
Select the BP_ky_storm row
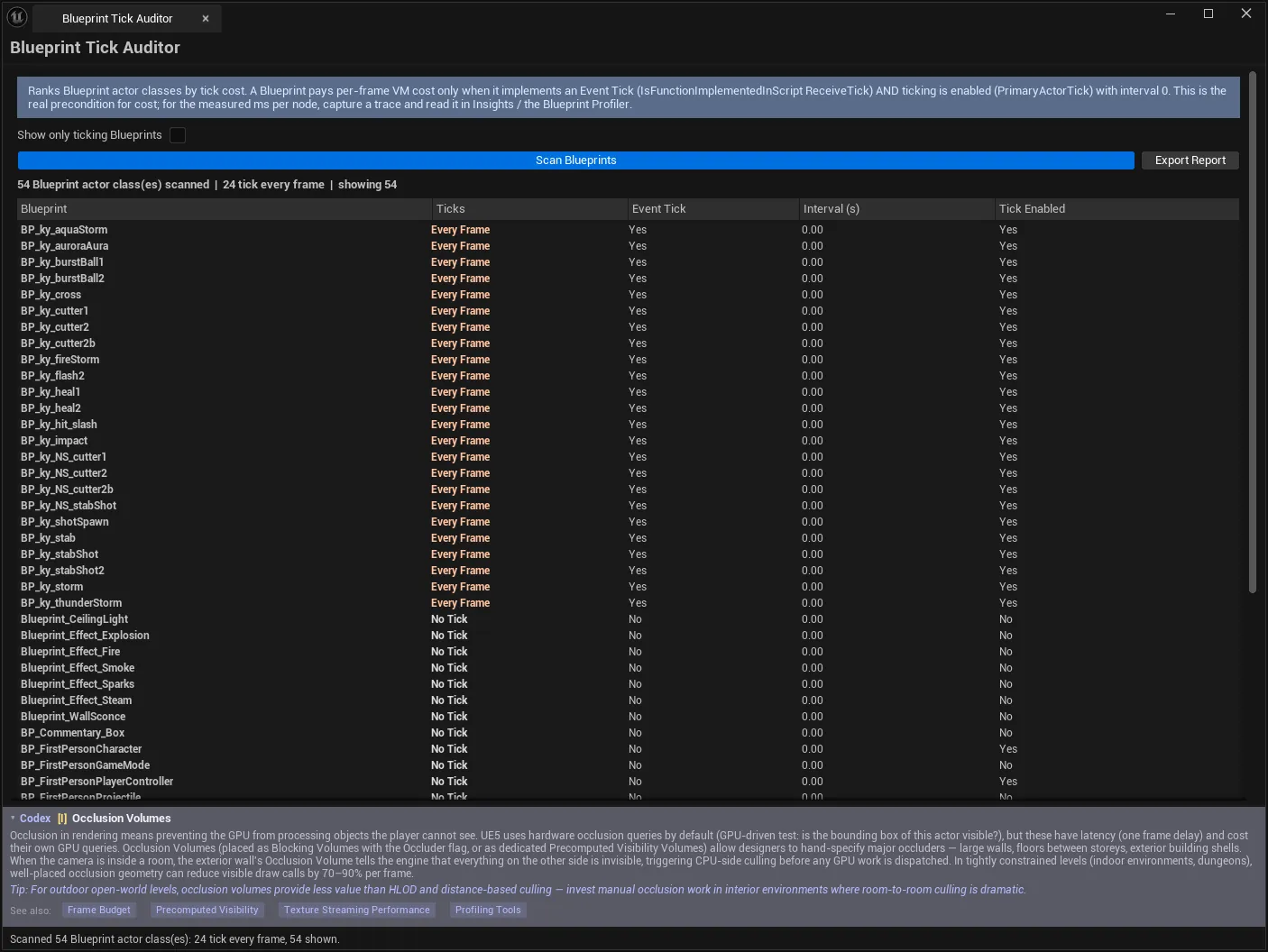click(x=628, y=587)
